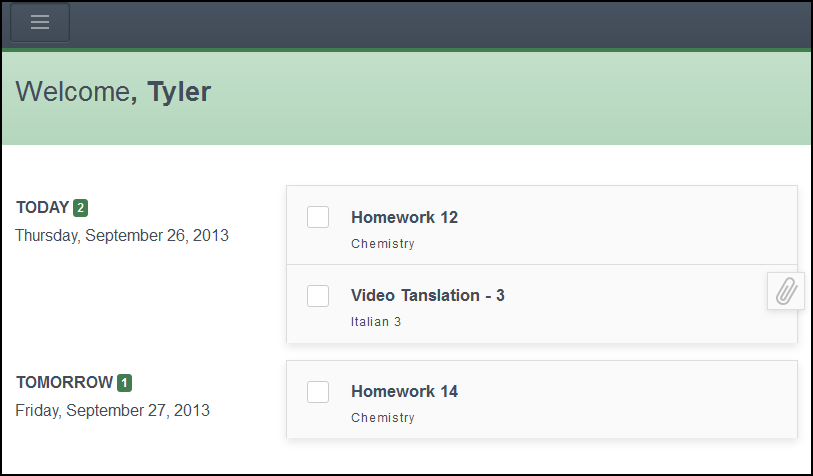Screen dimensions: 813x476
Task: Click the paperclip attachment icon
Action: coord(786,291)
